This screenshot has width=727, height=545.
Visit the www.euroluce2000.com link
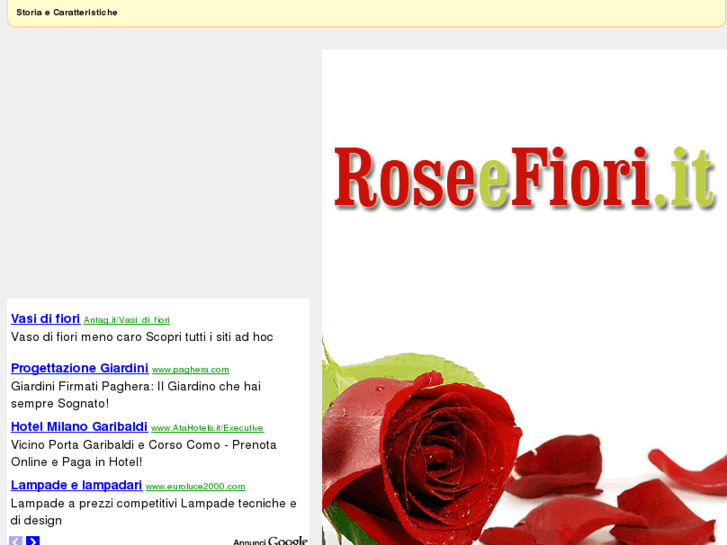(195, 487)
